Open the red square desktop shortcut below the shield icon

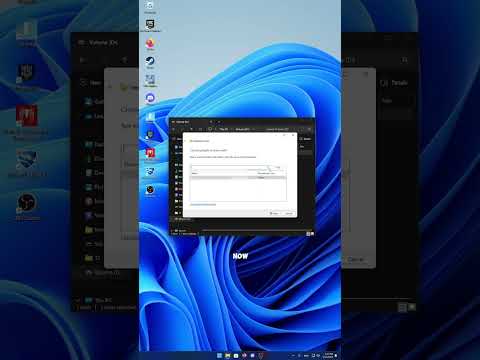pyautogui.click(x=150, y=153)
